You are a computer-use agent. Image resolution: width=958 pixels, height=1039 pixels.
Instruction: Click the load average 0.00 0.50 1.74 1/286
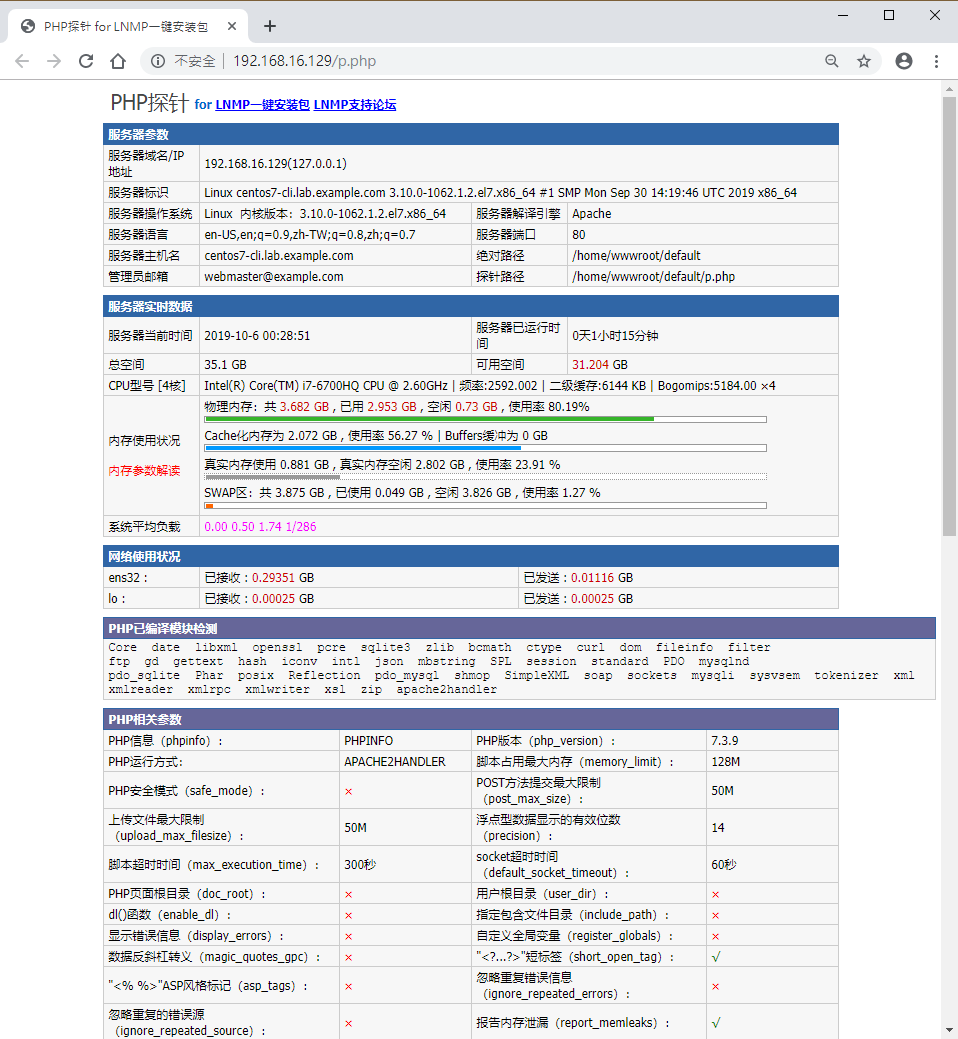click(260, 527)
